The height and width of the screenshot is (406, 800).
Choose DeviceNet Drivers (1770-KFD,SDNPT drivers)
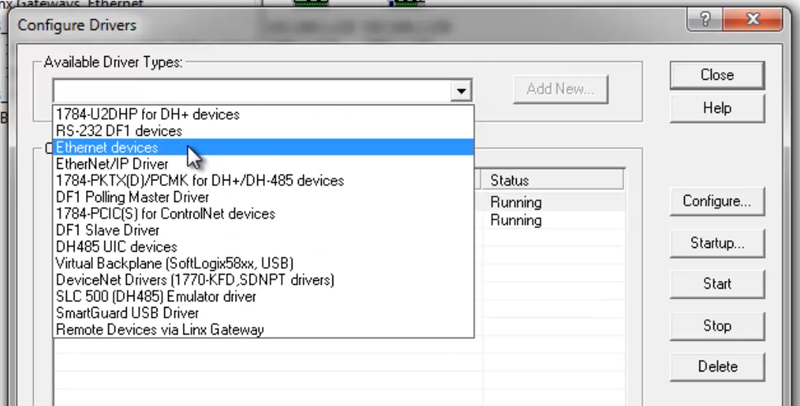(x=263, y=280)
